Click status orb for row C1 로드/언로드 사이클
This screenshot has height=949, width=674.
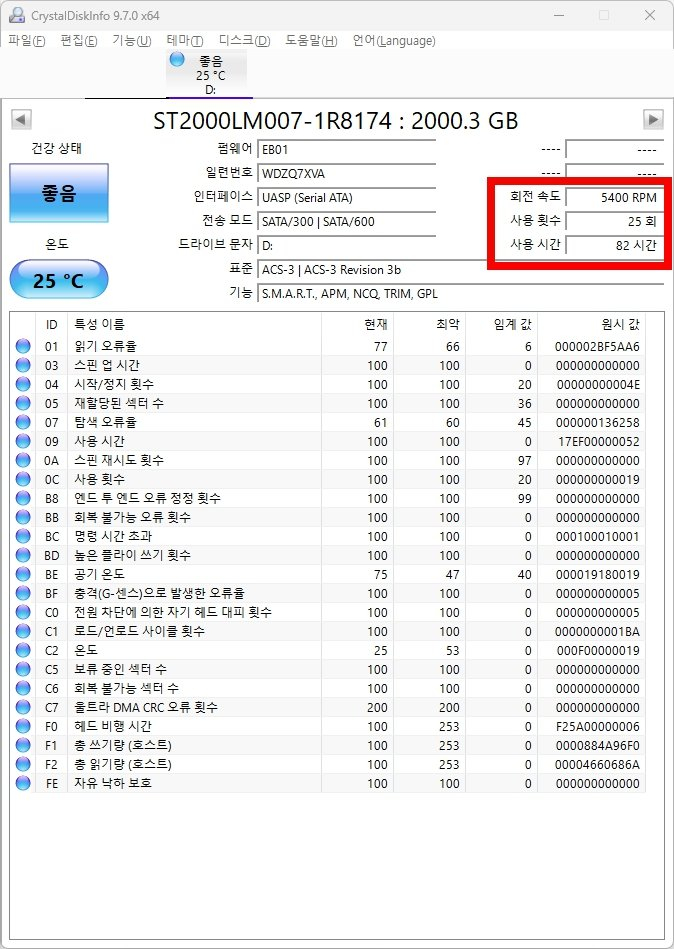point(23,631)
